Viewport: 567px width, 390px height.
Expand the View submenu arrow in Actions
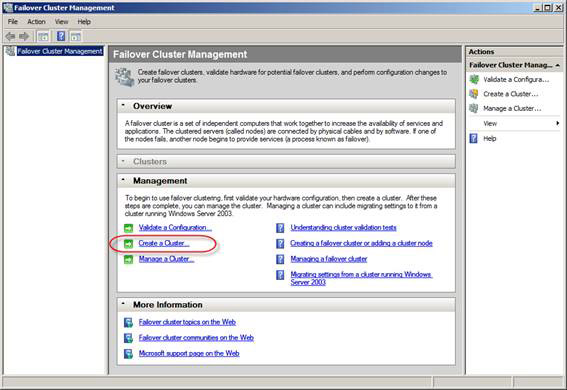[558, 123]
